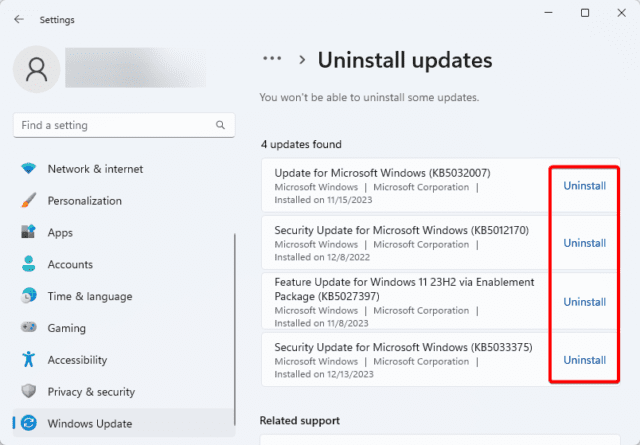The width and height of the screenshot is (640, 445).
Task: Open Time & language page
Action: [x=124, y=296]
